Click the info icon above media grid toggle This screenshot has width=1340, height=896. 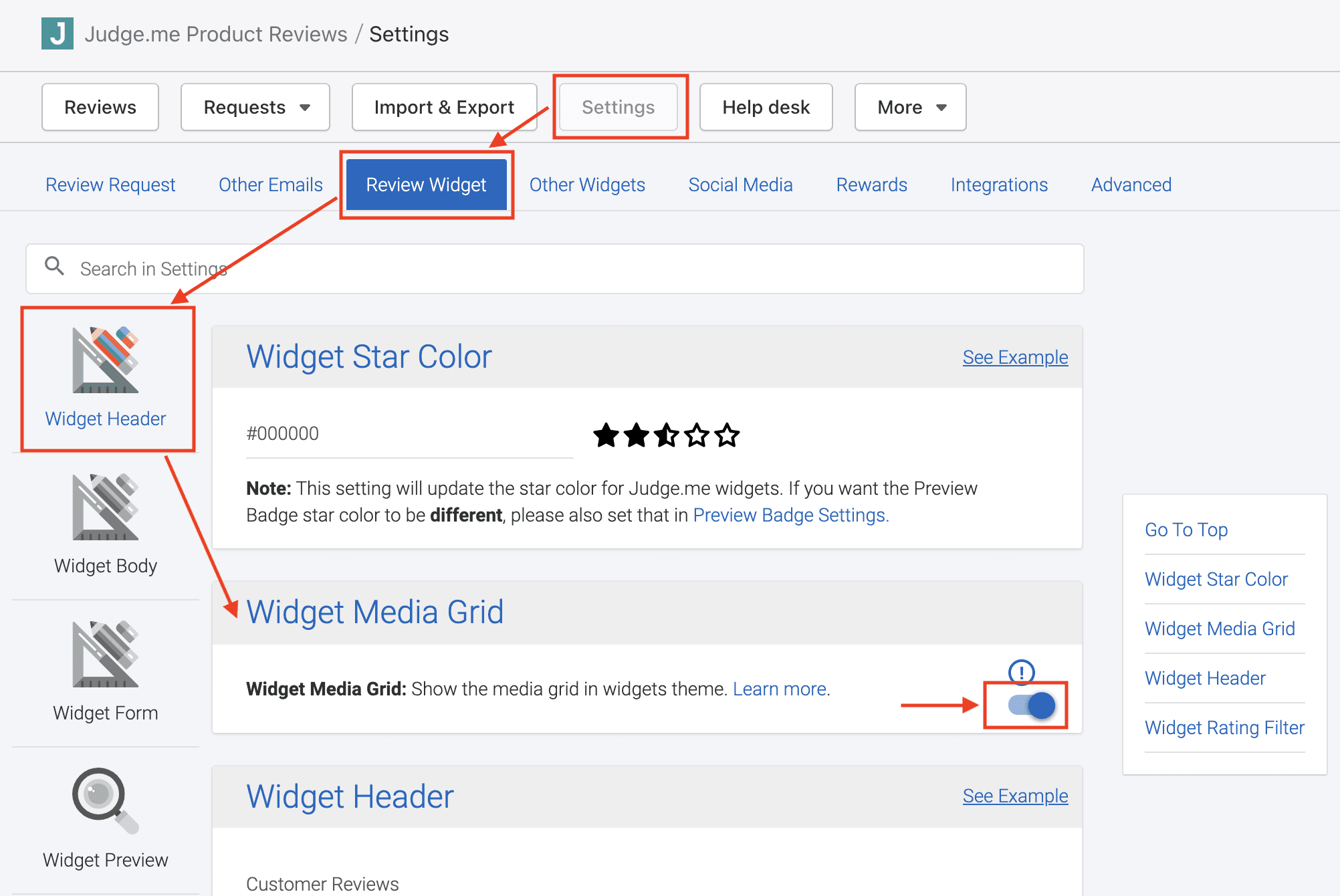point(1021,672)
